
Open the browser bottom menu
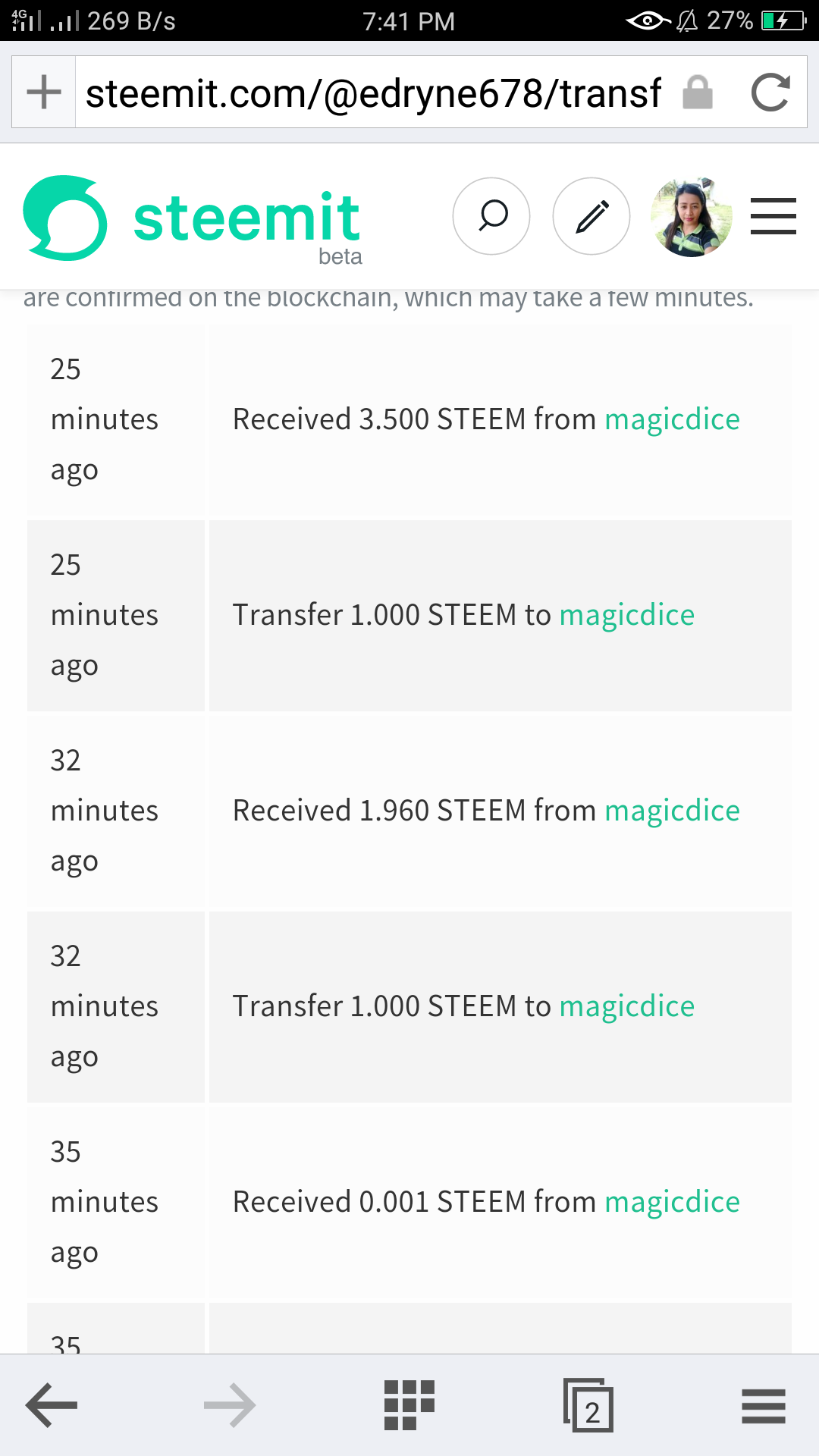[764, 1406]
